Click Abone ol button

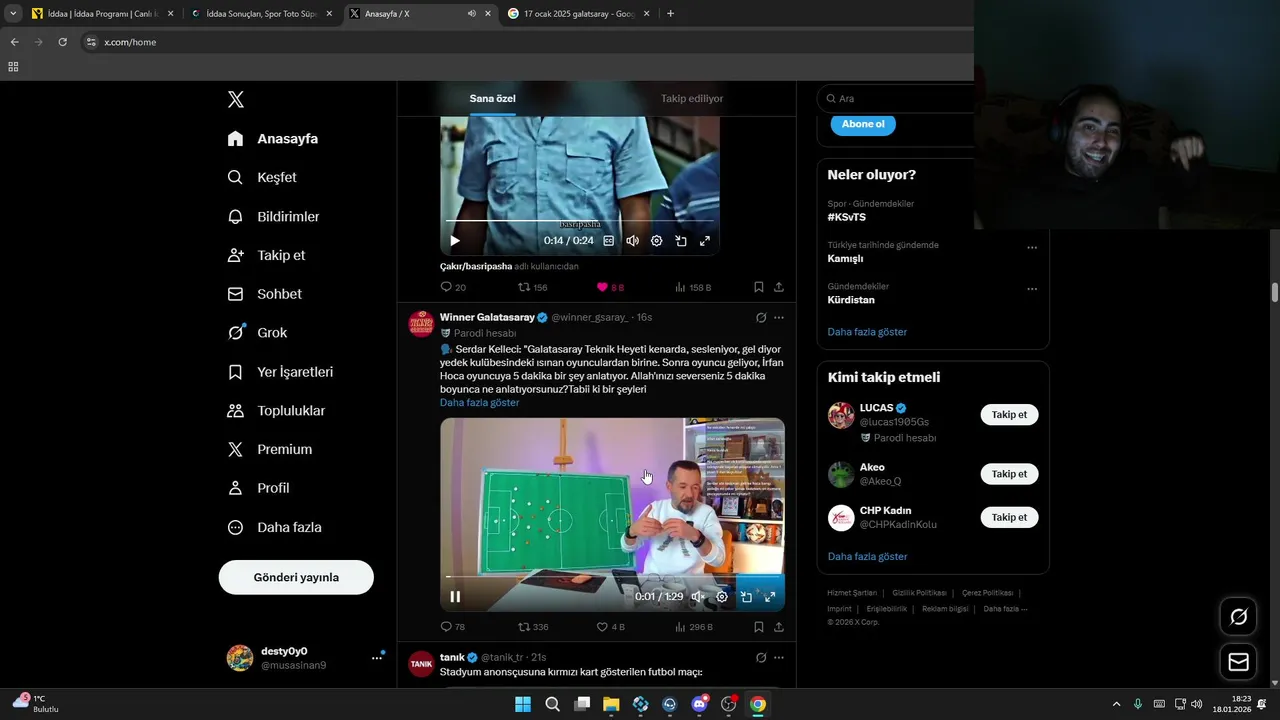863,124
